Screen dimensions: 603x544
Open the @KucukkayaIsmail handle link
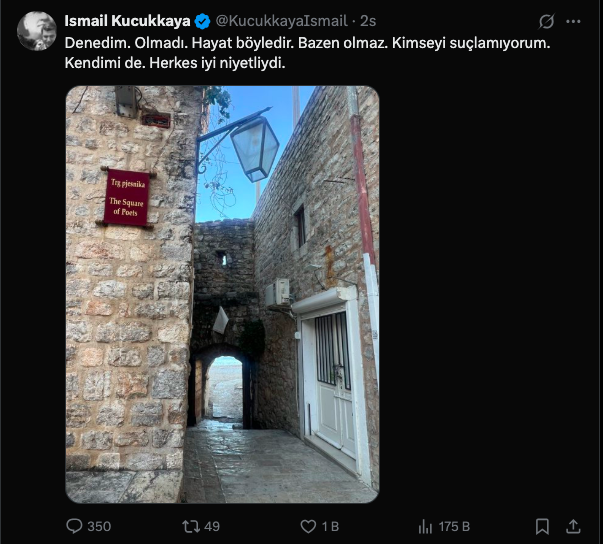(x=282, y=21)
